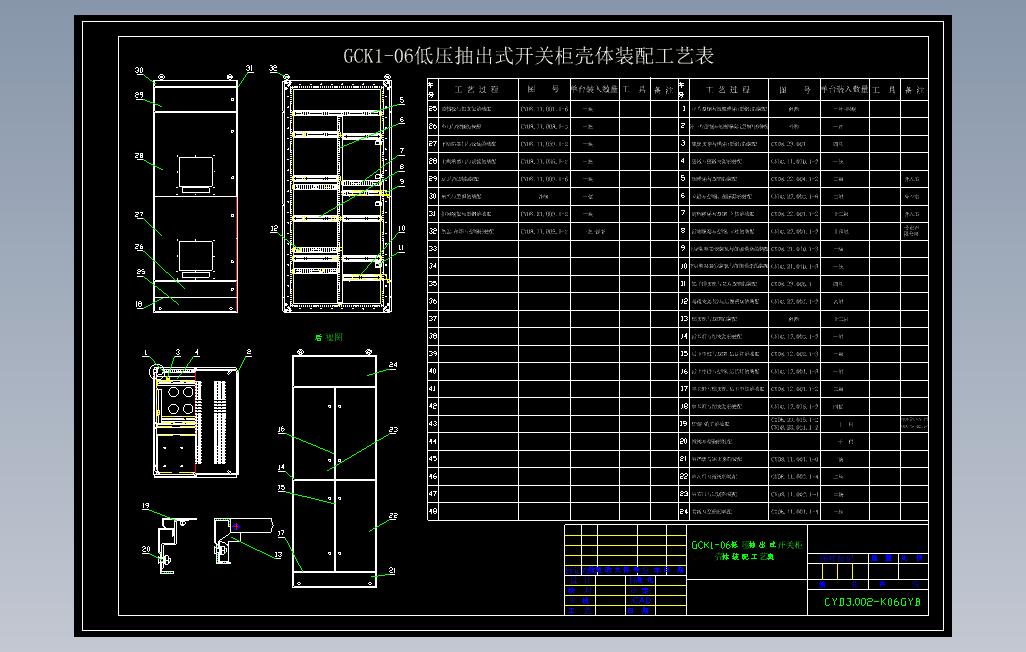Select the "单台装入数量" header above row 1
The image size is (1026, 652).
[x=845, y=89]
